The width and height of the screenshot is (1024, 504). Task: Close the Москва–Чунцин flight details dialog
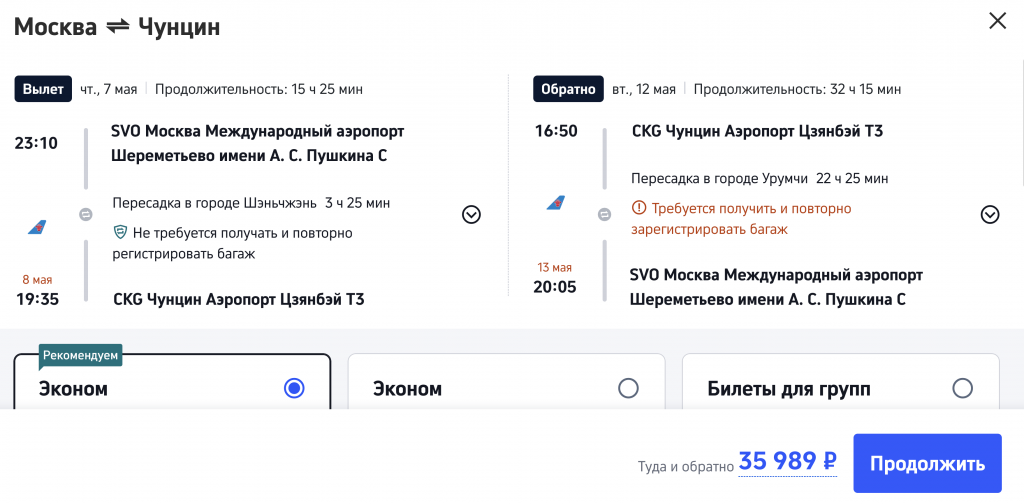coord(997,21)
